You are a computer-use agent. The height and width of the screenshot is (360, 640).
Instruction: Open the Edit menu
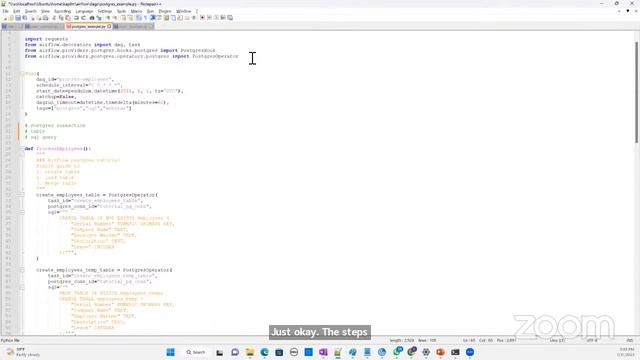coord(16,11)
